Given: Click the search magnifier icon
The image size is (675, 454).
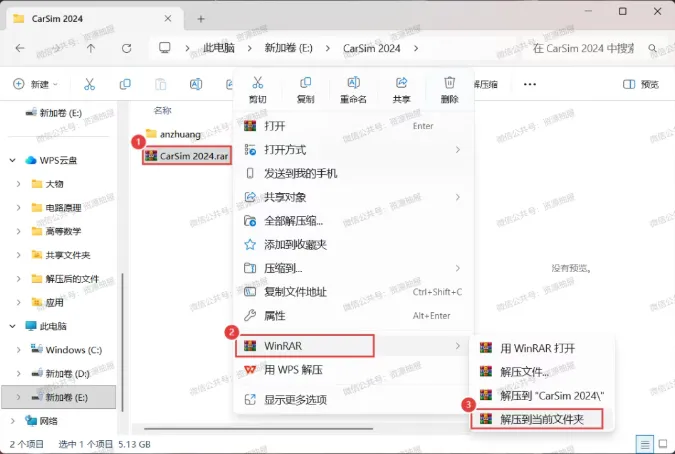Looking at the screenshot, I should [x=653, y=48].
